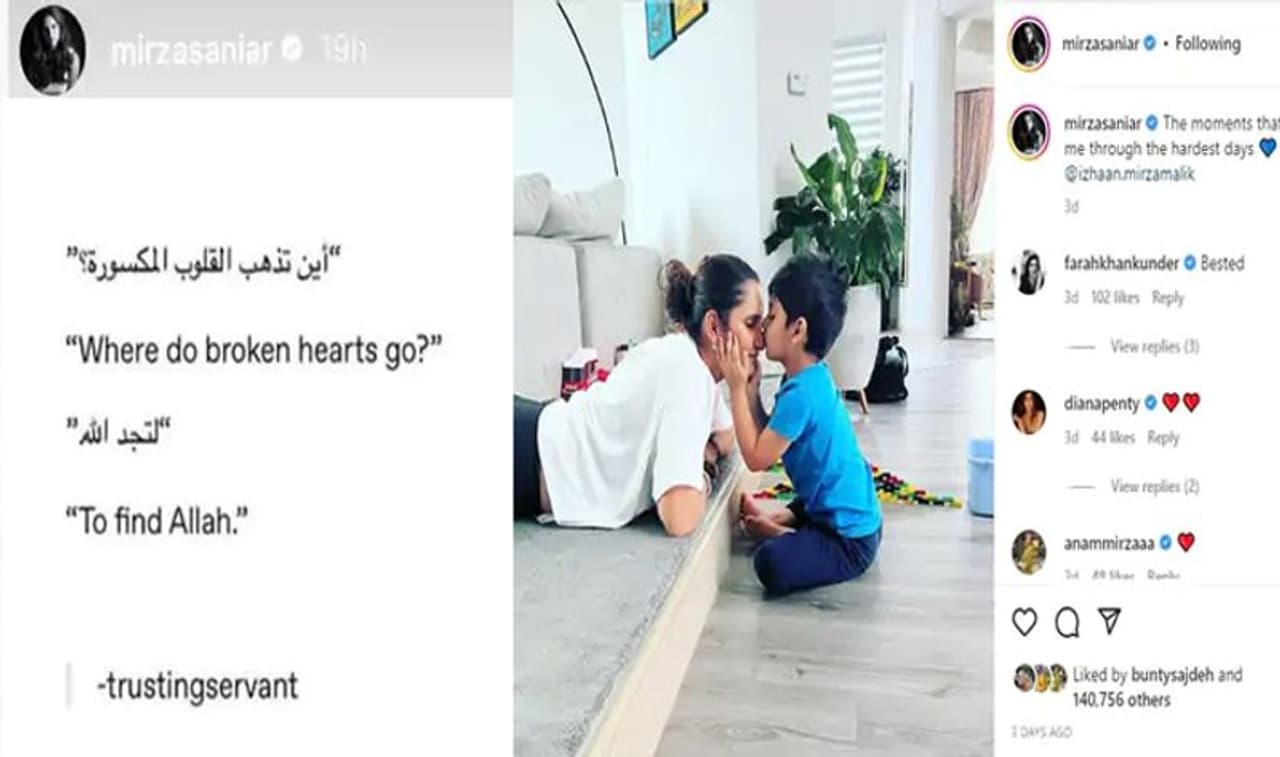Click the mother and child photo
The image size is (1280, 757).
754,378
